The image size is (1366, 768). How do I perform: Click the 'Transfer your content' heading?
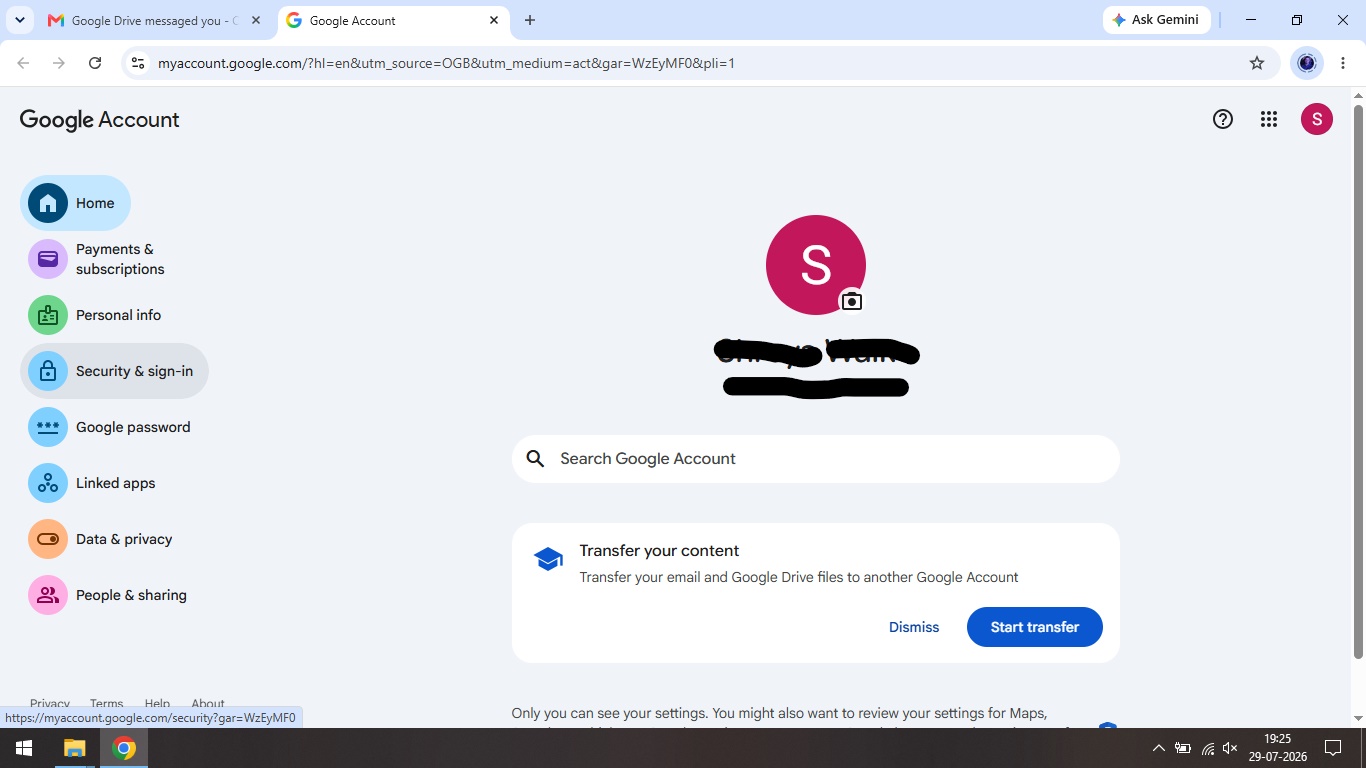tap(659, 551)
